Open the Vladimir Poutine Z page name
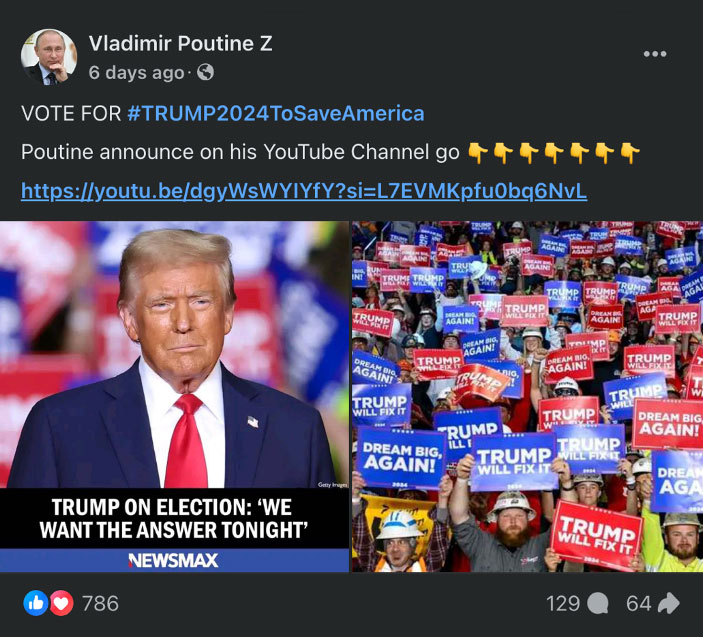 pos(180,43)
